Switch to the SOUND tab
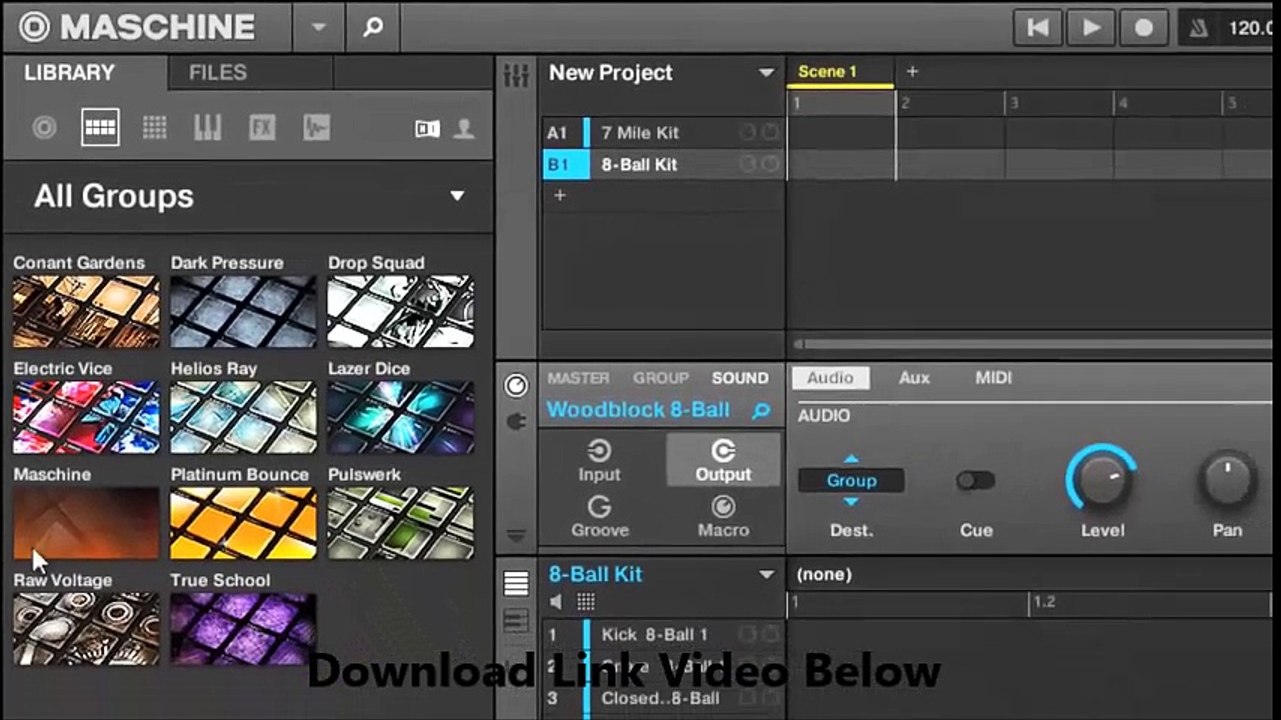 (740, 378)
